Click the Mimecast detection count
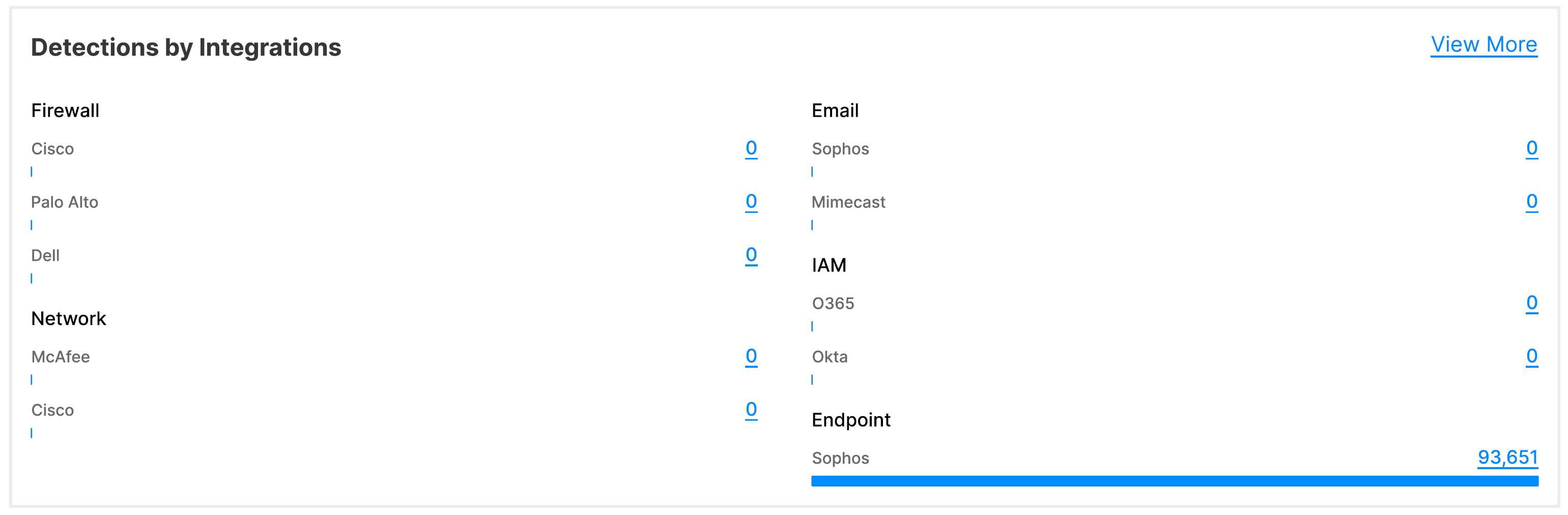Screen dimensions: 1568x515 [1531, 201]
